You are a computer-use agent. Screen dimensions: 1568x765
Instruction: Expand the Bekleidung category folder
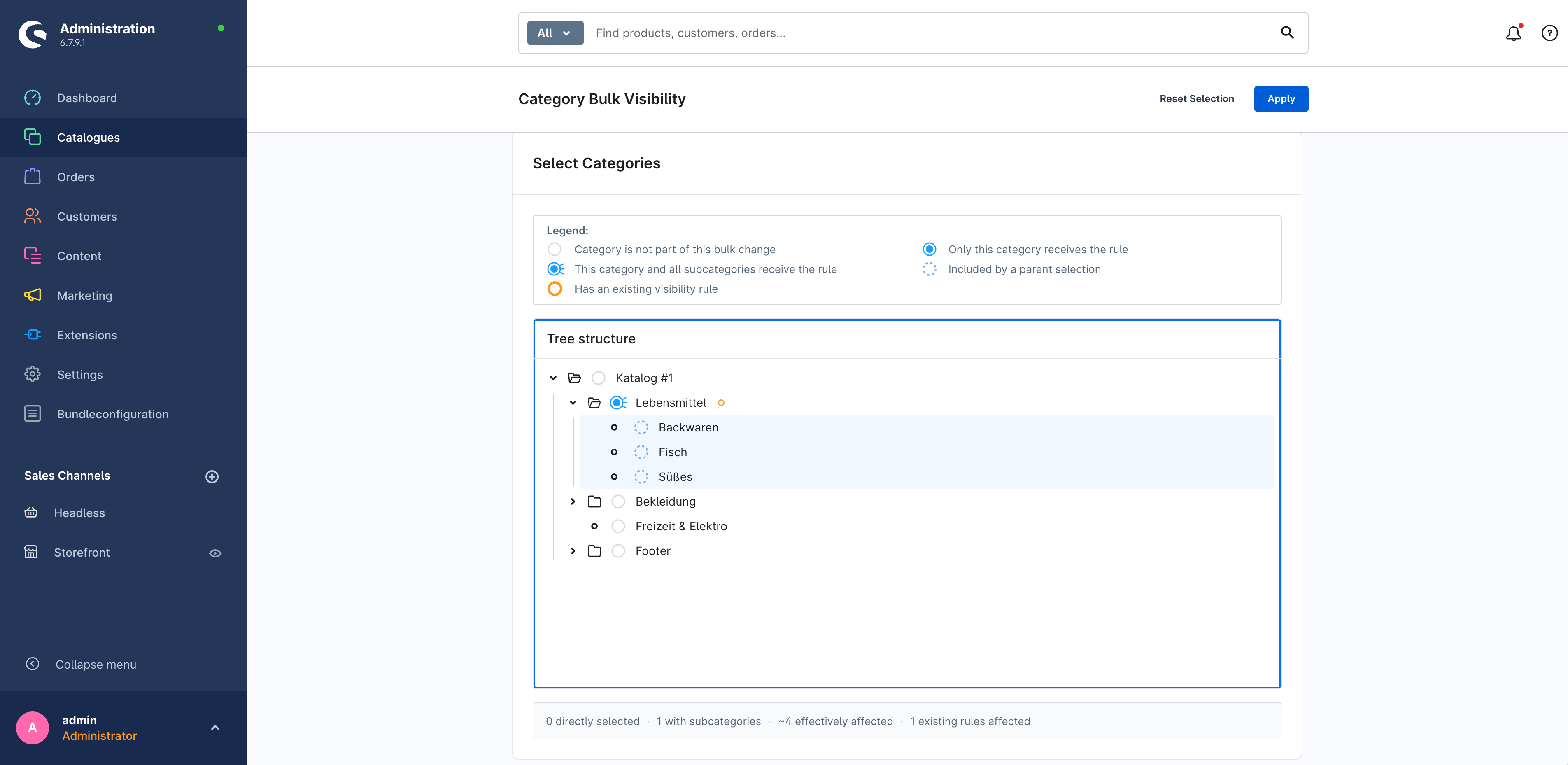tap(573, 501)
